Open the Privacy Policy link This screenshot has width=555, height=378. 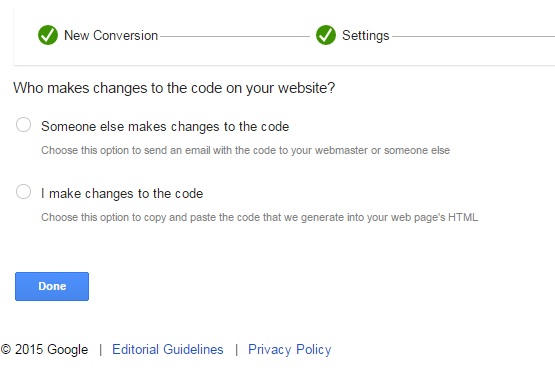290,350
